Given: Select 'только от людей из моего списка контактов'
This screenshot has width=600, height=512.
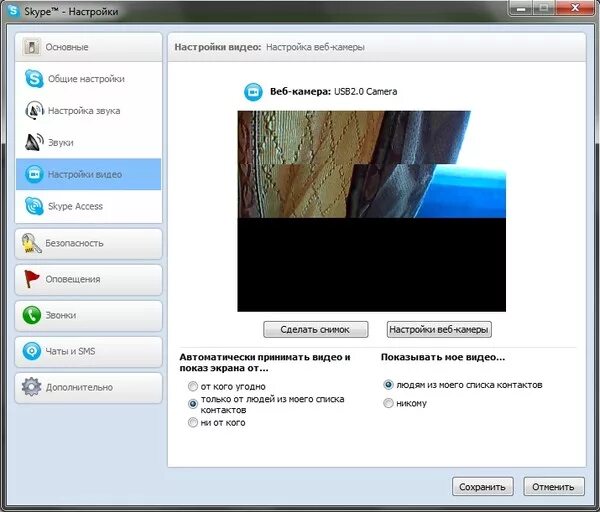Looking at the screenshot, I should (193, 404).
